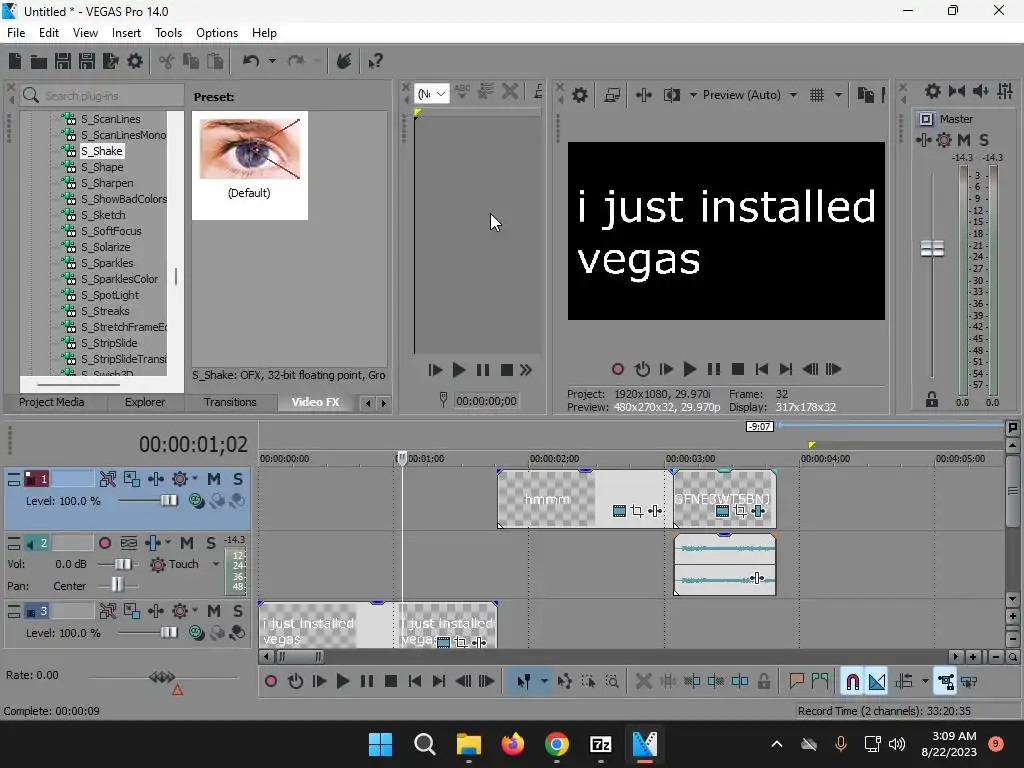Viewport: 1024px width, 768px height.
Task: Click Record in the bottom transport bar
Action: 271,682
